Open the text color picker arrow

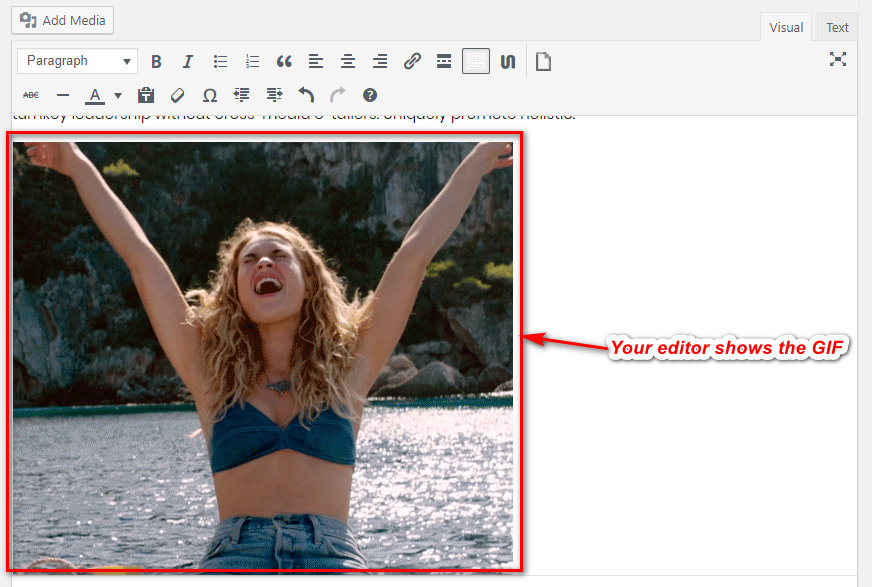tap(118, 96)
